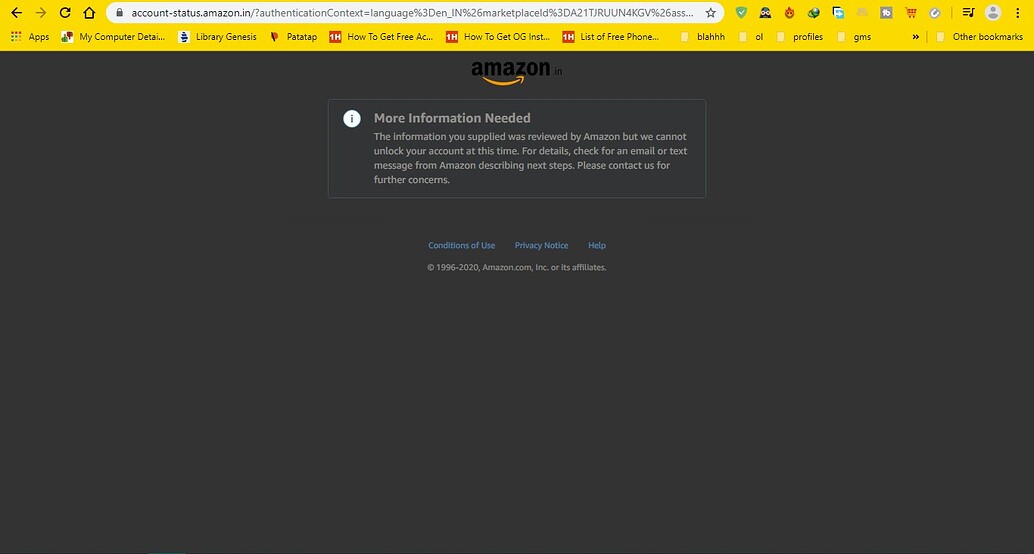The height and width of the screenshot is (554, 1034).
Task: Open the Patatap bookmark
Action: tap(293, 37)
